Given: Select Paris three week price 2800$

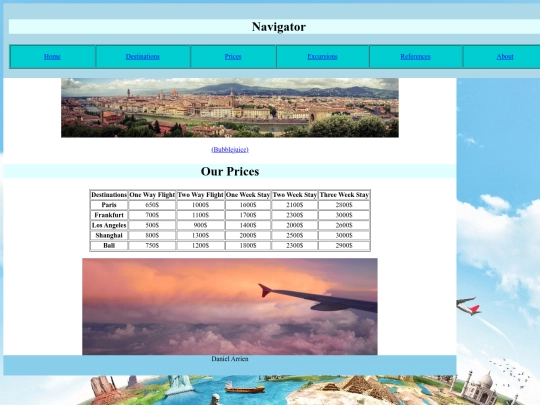Looking at the screenshot, I should point(344,205).
